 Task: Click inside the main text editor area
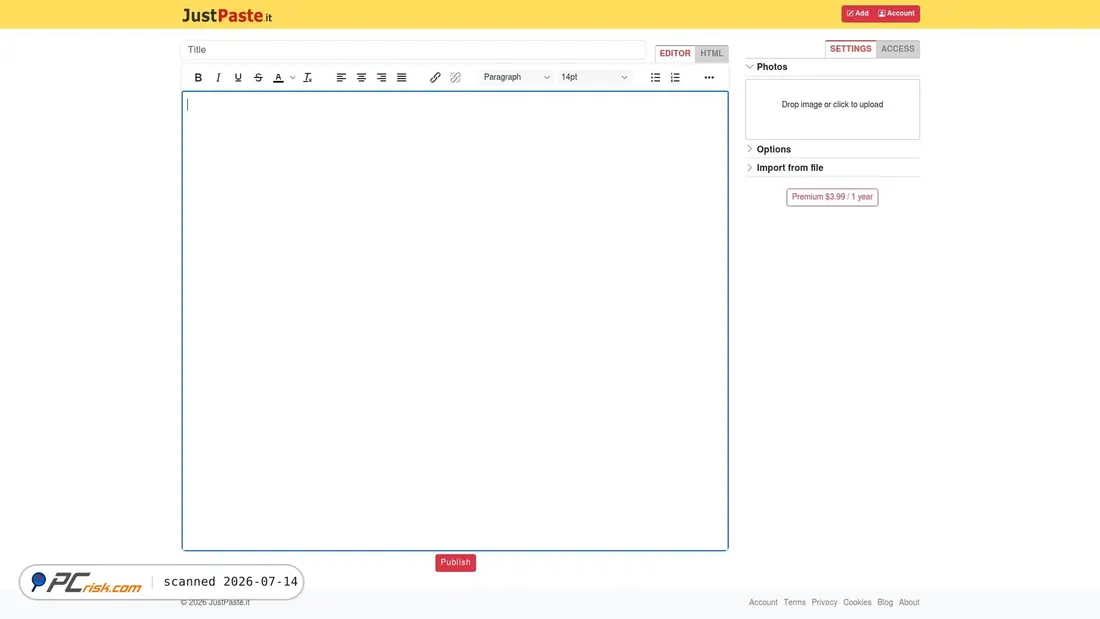pos(455,321)
